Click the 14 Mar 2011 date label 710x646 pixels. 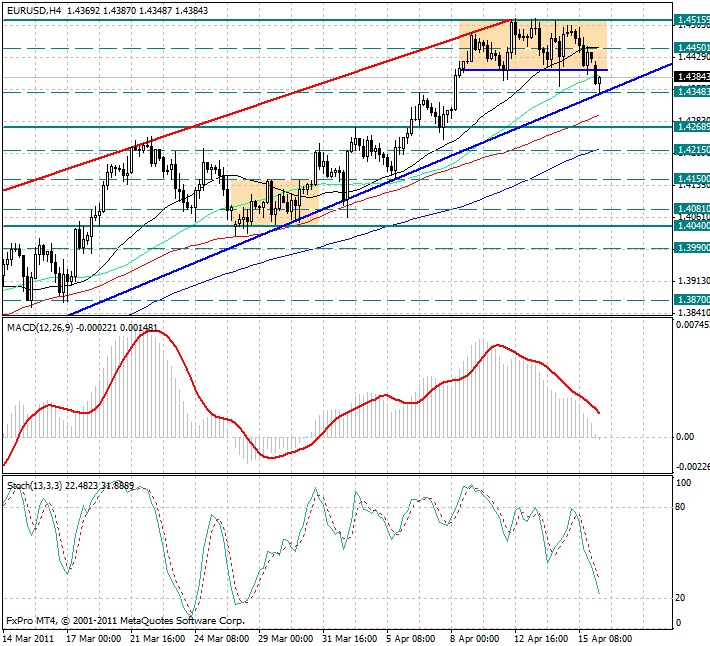coord(28,639)
